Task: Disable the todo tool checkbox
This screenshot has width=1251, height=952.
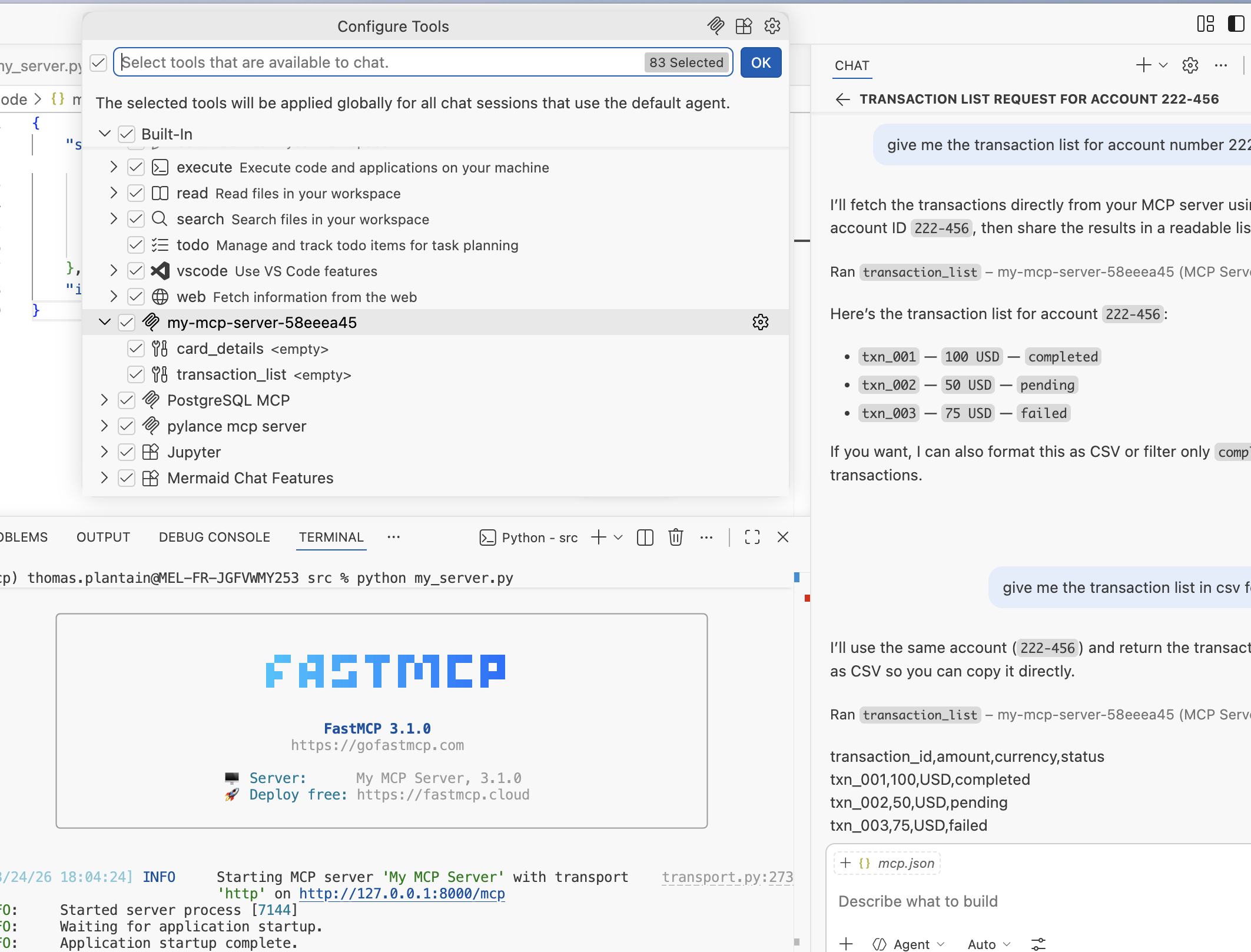Action: [136, 245]
